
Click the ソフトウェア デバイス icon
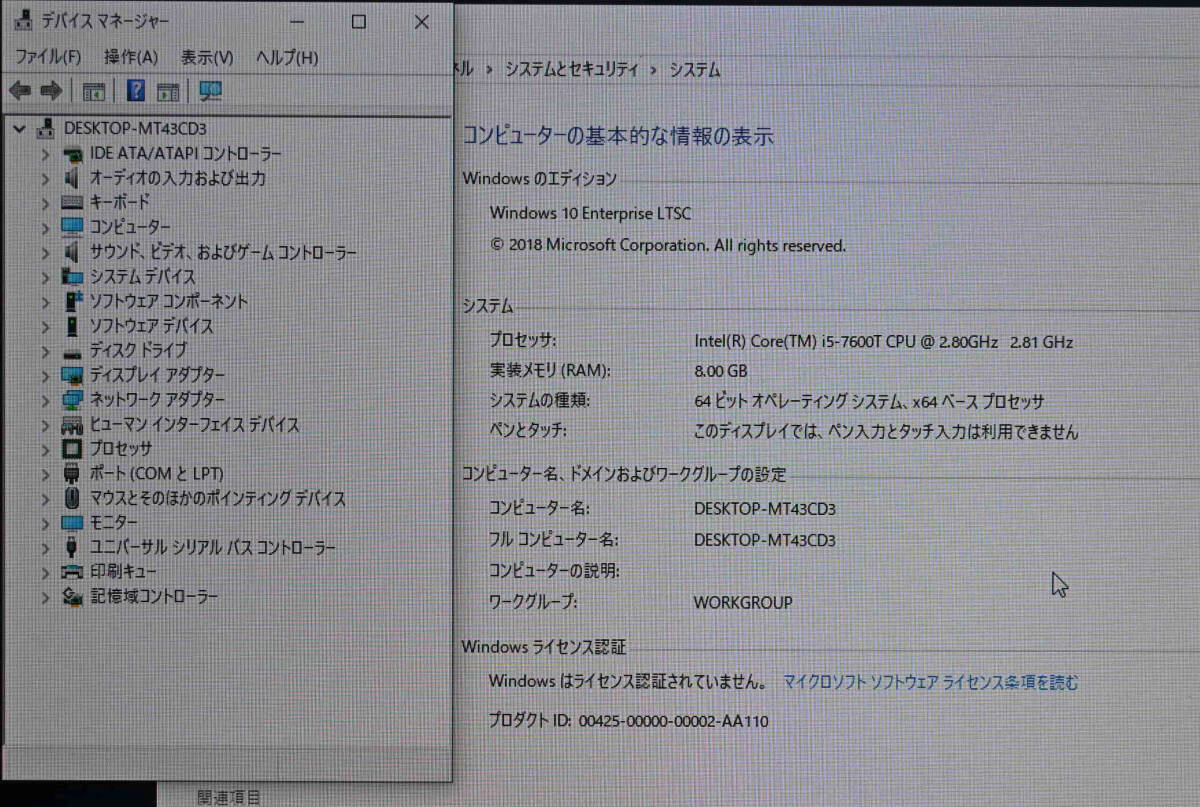(73, 326)
